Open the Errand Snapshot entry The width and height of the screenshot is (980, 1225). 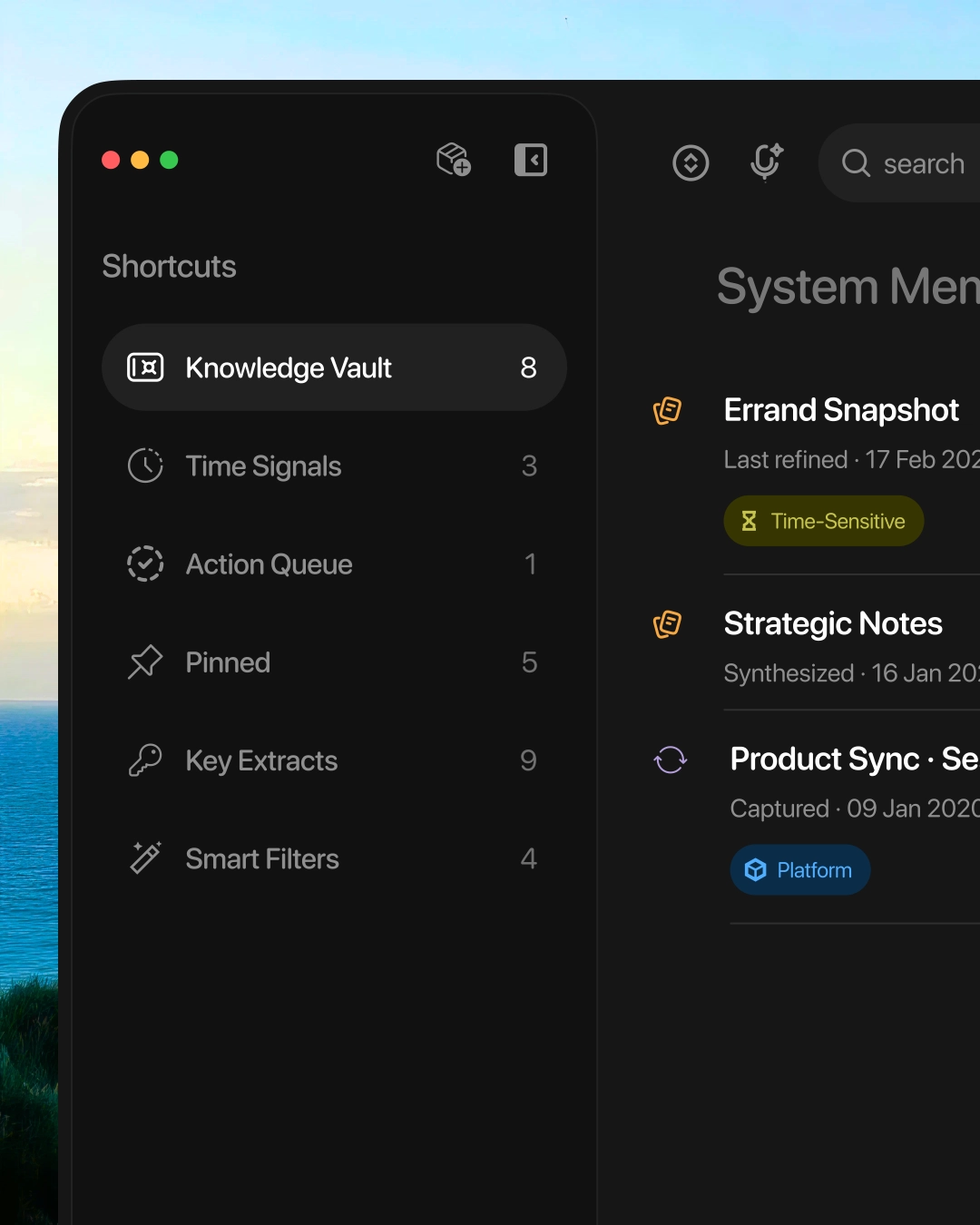pos(841,410)
